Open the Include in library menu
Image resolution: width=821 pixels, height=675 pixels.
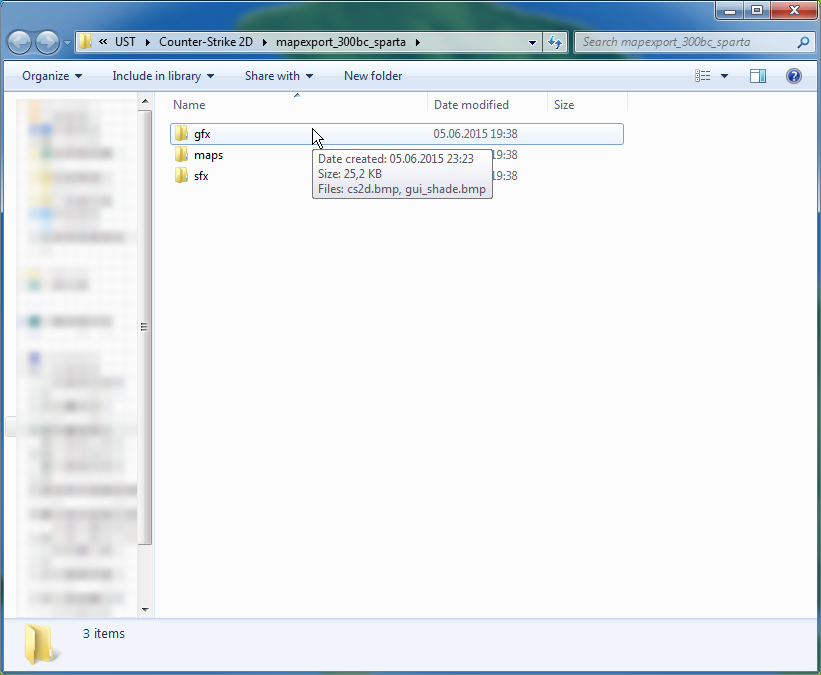(x=163, y=76)
